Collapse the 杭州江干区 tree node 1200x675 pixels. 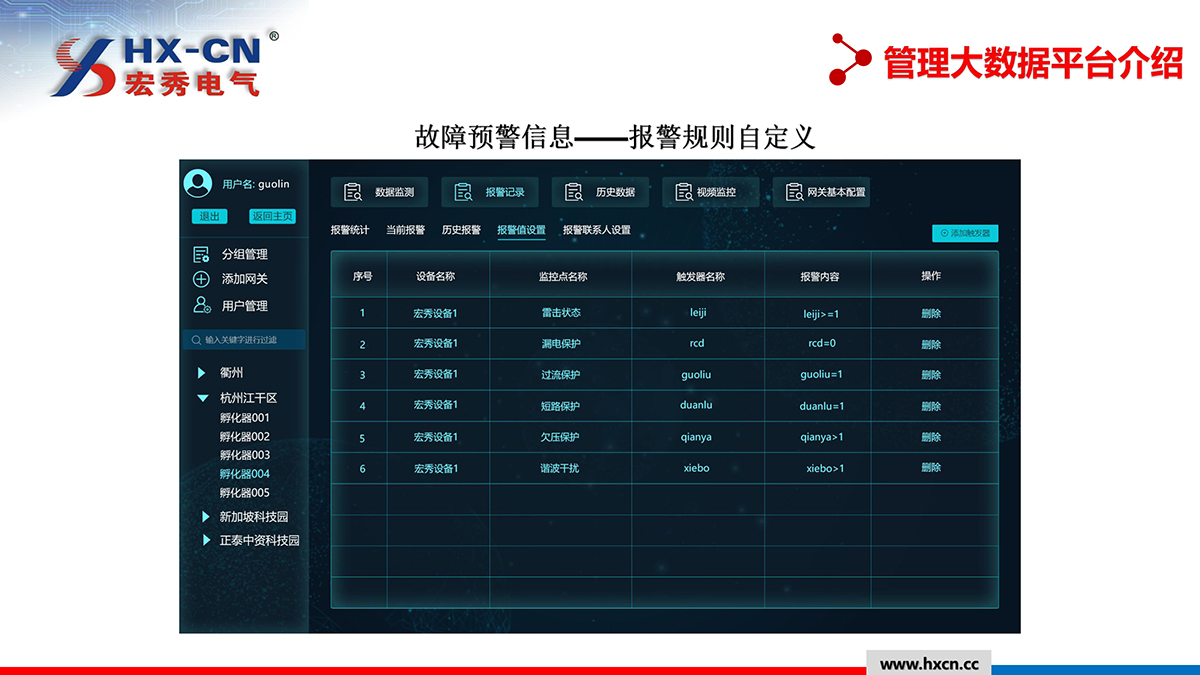click(x=202, y=398)
